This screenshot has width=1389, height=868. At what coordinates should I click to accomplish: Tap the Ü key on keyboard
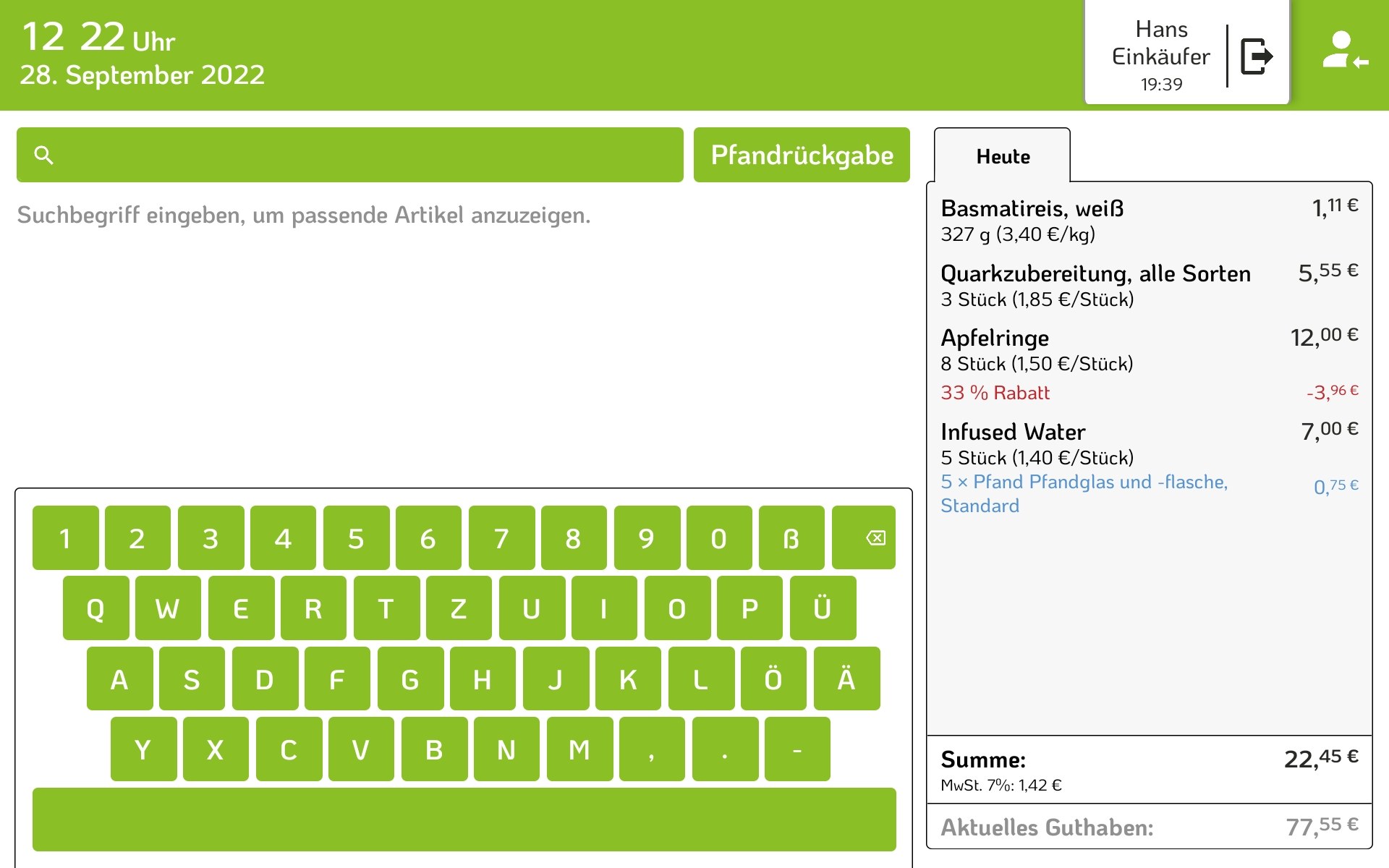click(x=823, y=608)
